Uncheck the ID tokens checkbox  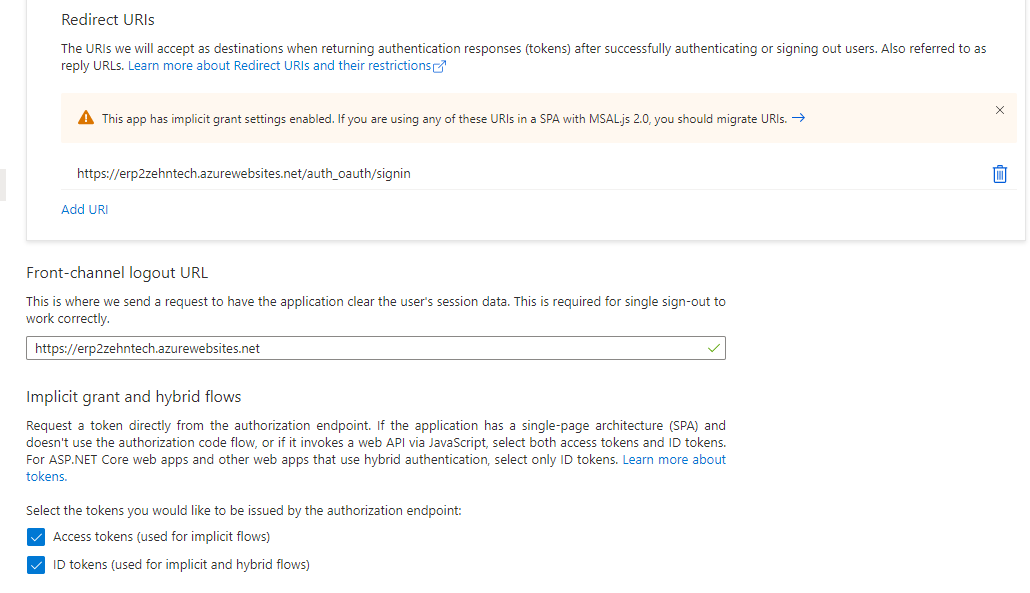36,565
